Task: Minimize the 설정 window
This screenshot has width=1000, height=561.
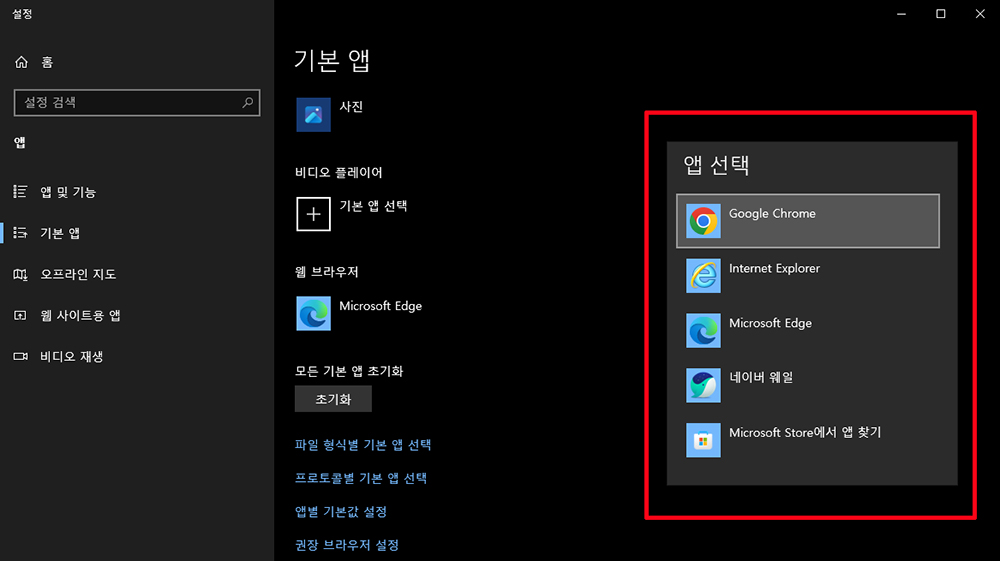Action: (901, 13)
